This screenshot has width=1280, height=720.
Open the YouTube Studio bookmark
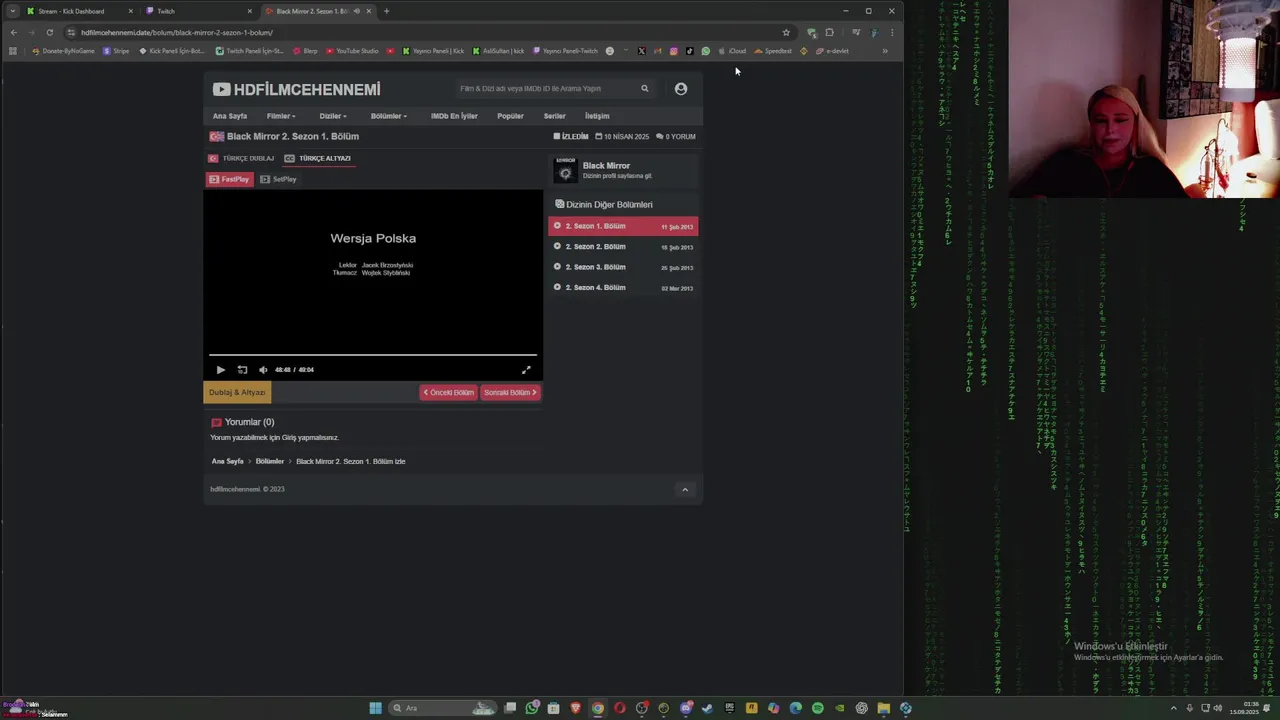pos(352,51)
